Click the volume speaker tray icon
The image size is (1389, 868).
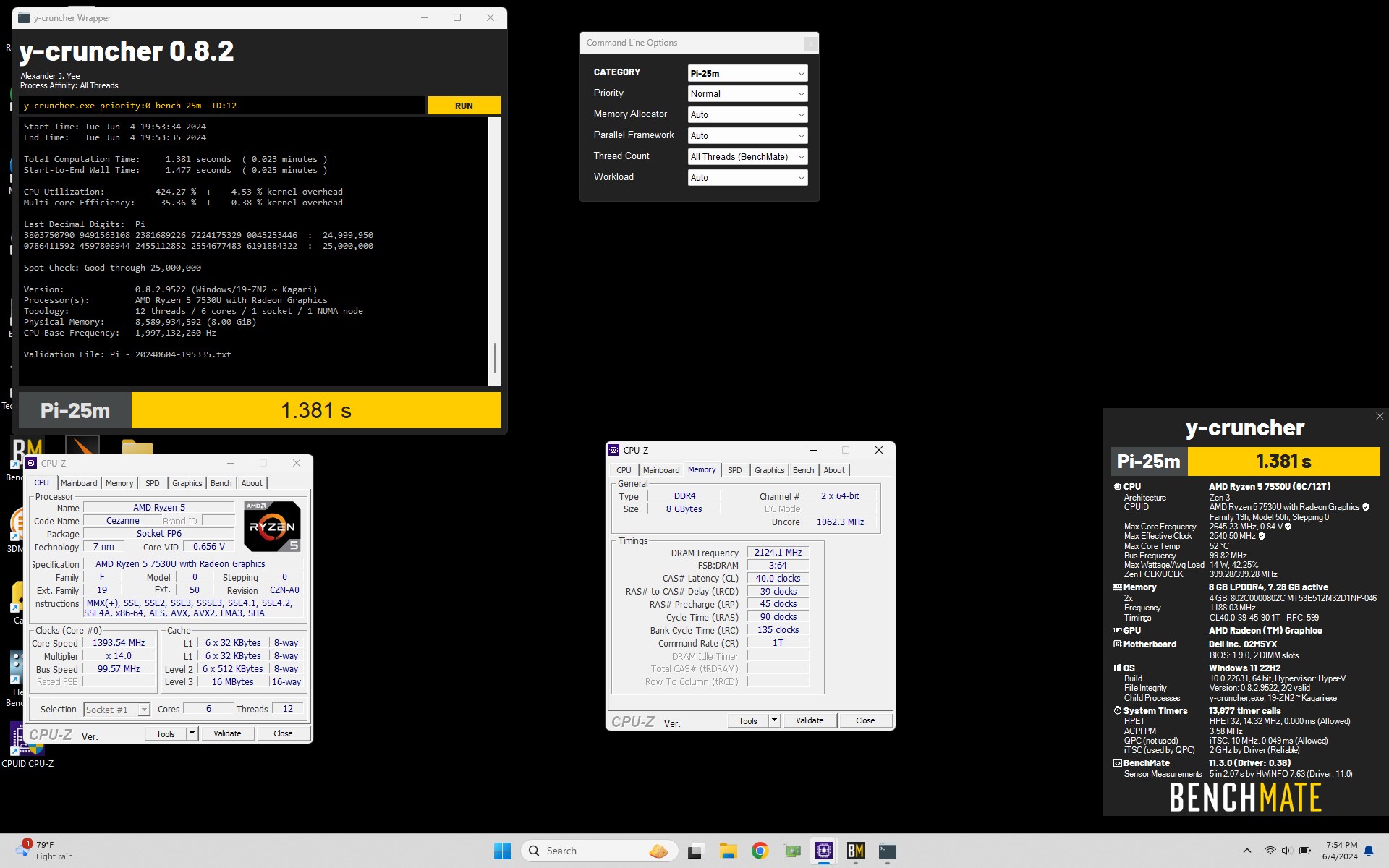(1286, 851)
